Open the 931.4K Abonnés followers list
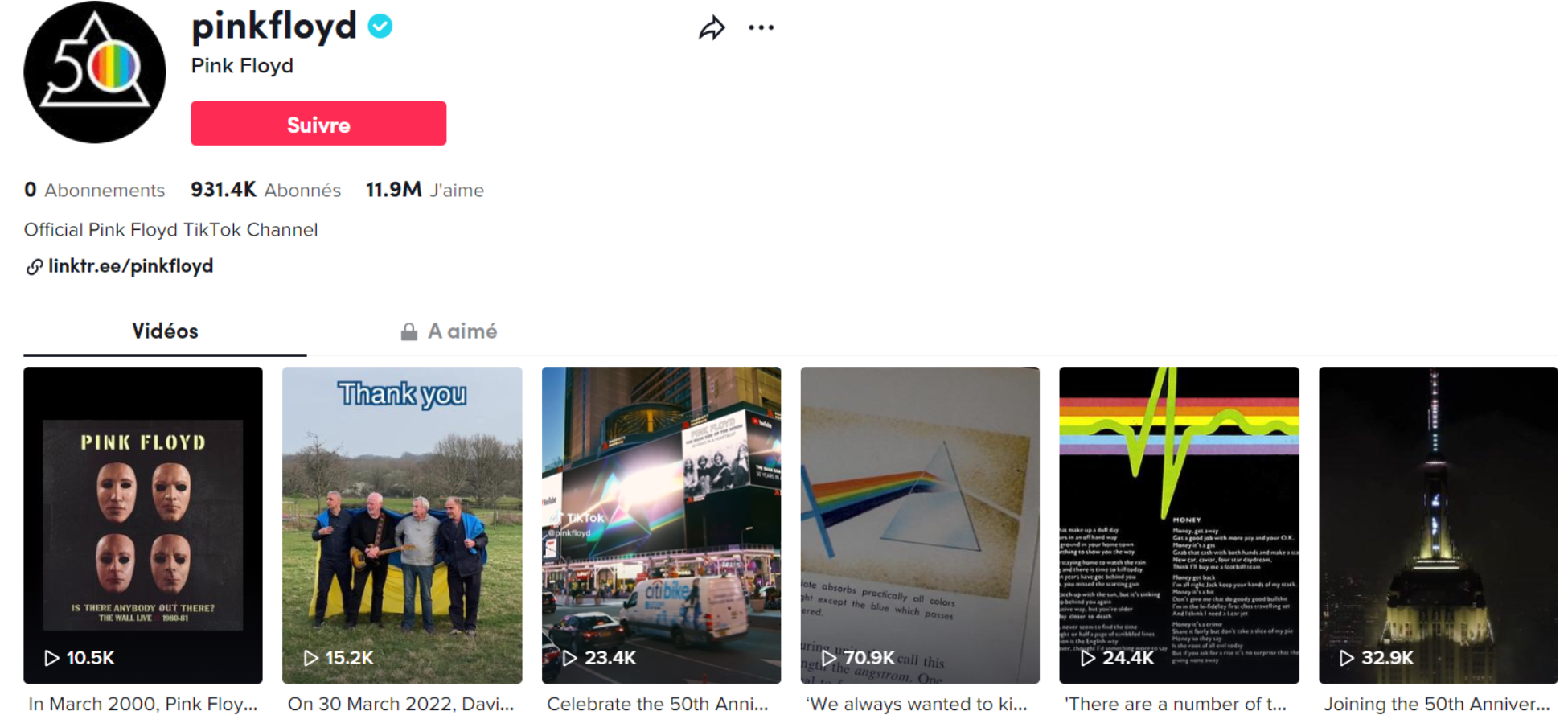The height and width of the screenshot is (715, 1568). coord(265,190)
